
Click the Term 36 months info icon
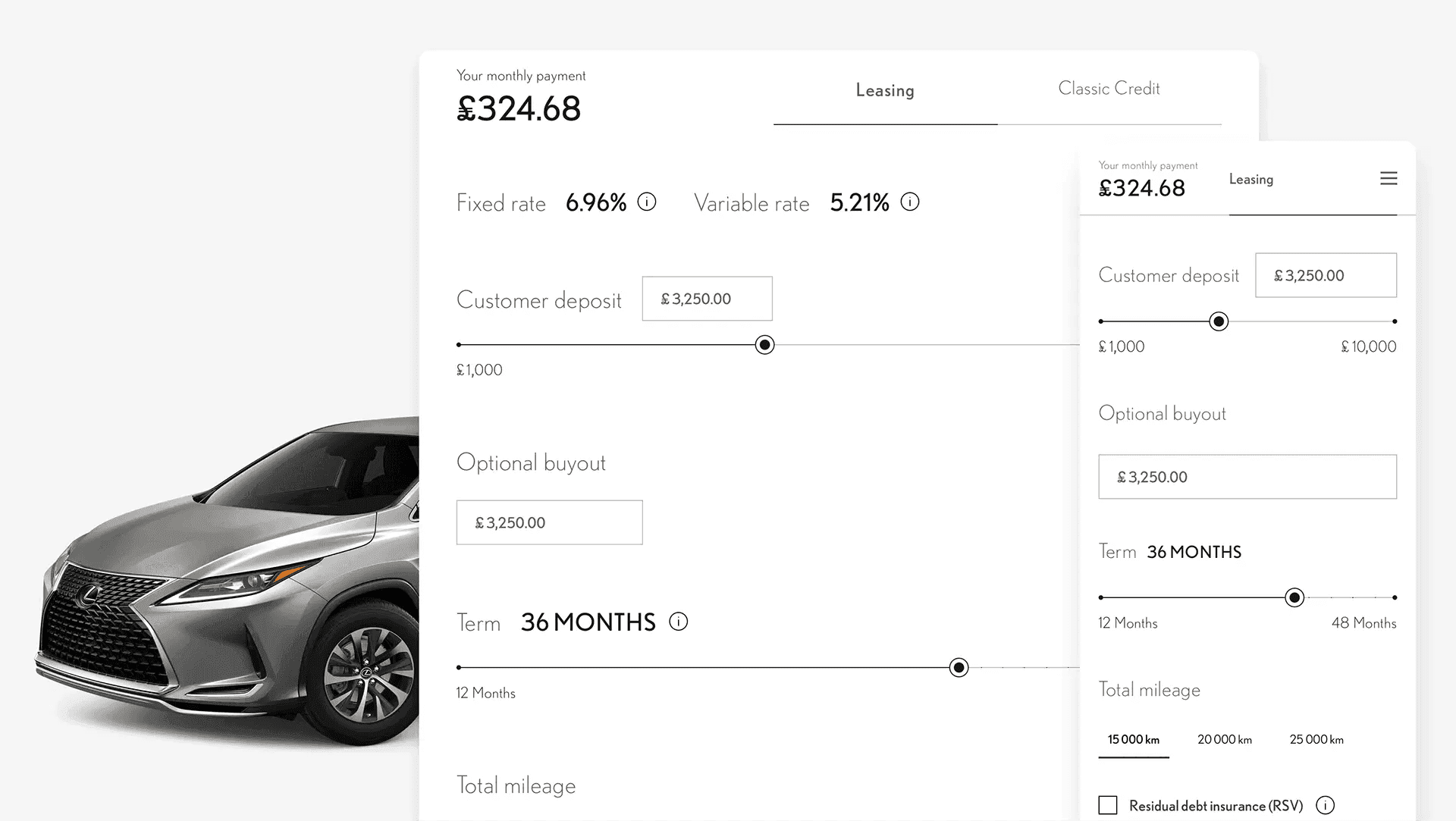(x=679, y=622)
